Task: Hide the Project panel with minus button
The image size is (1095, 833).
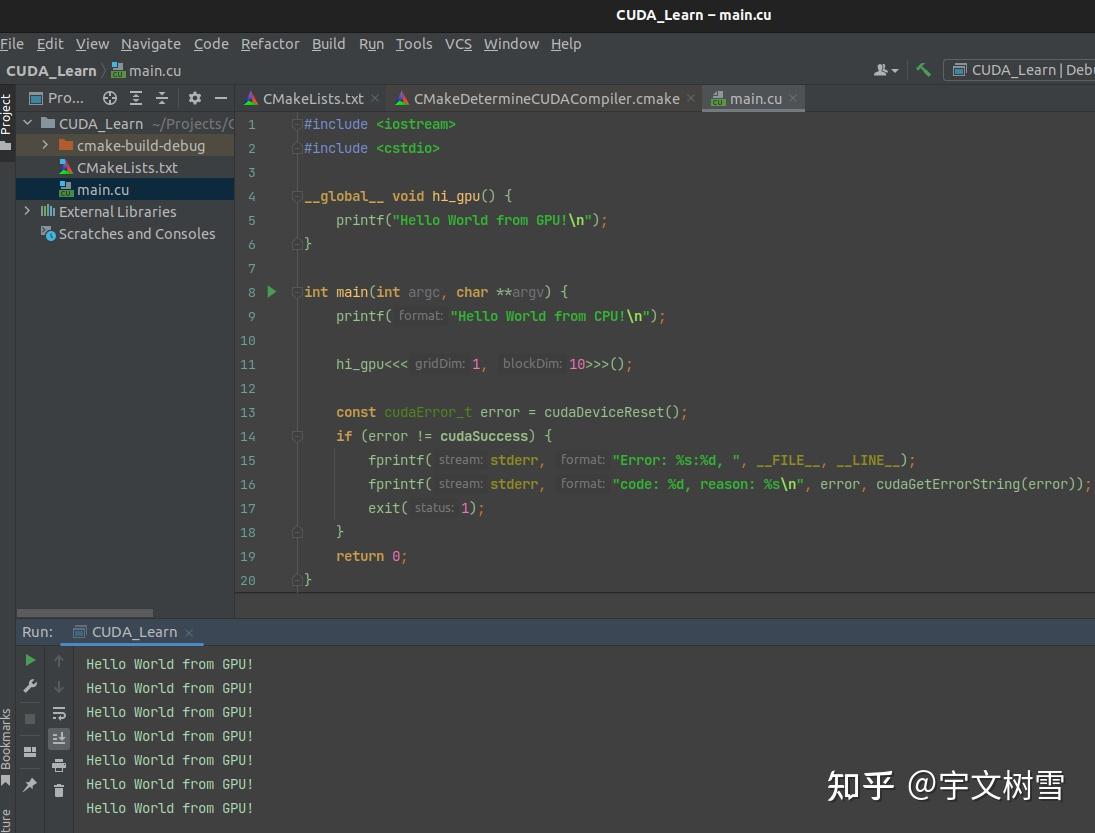Action: point(220,98)
